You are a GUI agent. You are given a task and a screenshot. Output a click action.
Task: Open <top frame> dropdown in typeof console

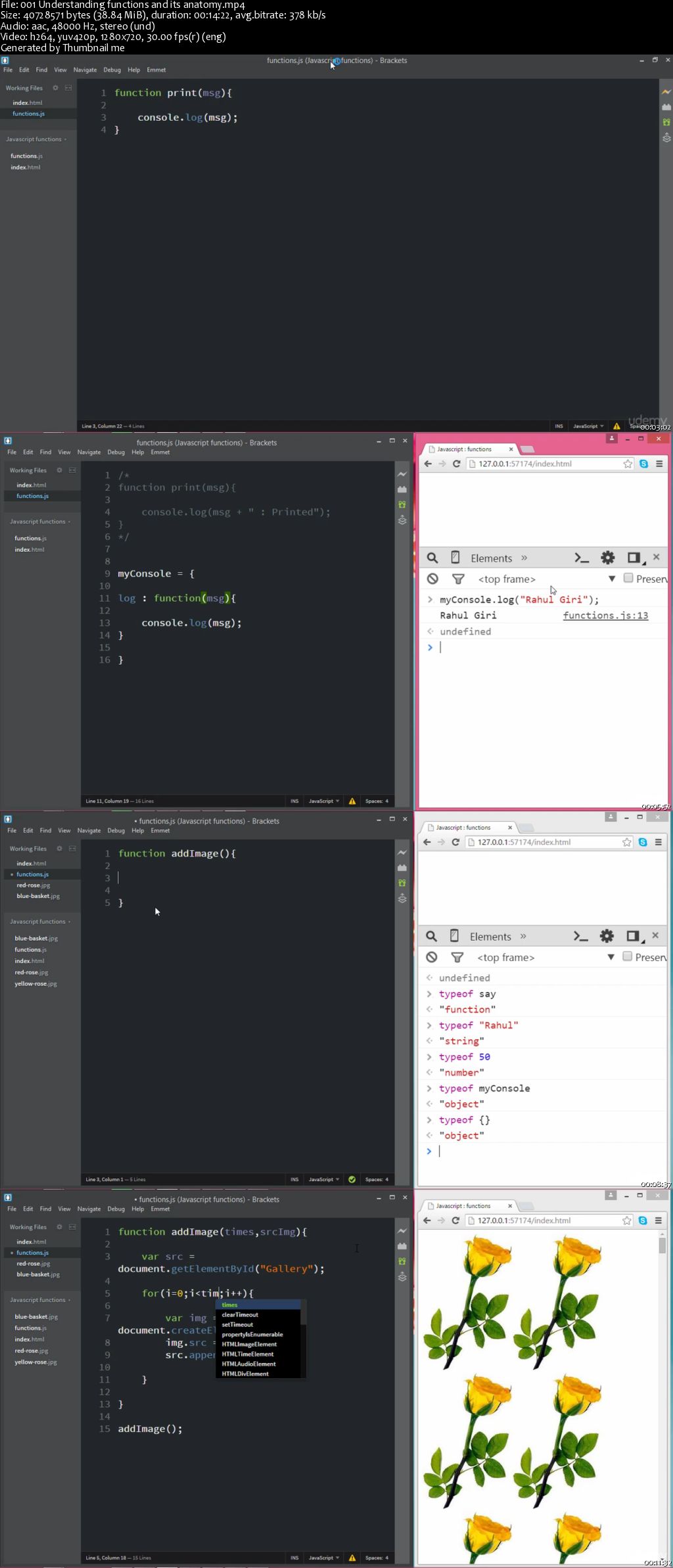coord(546,957)
